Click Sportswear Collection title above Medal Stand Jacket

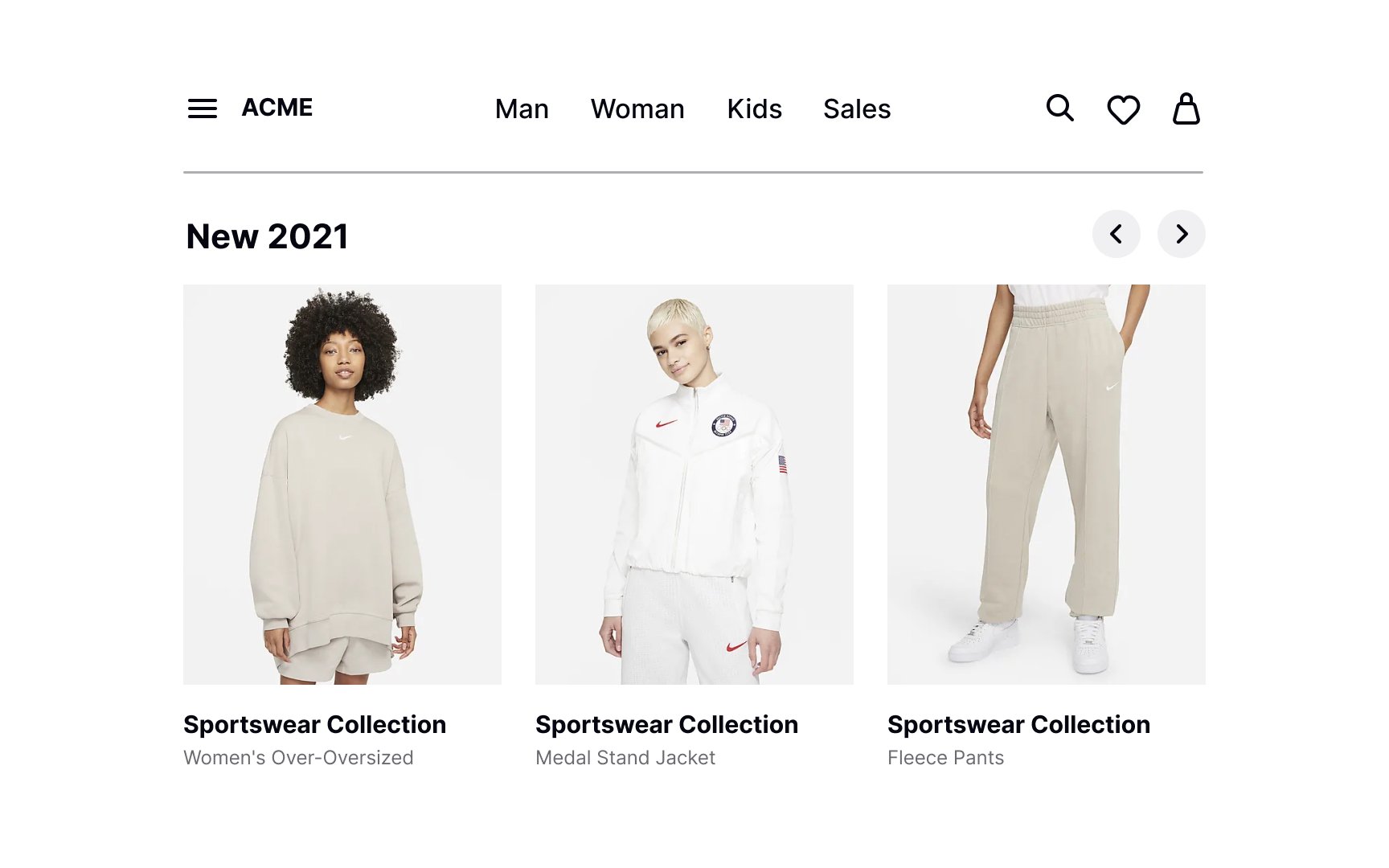pyautogui.click(x=666, y=725)
